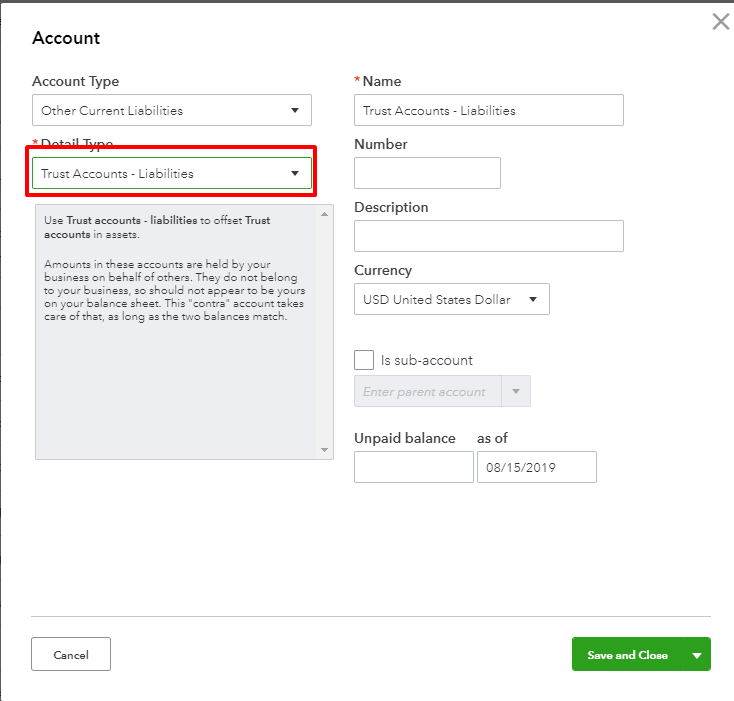Click the Unpaid balance field
This screenshot has height=701, width=734.
(x=413, y=467)
